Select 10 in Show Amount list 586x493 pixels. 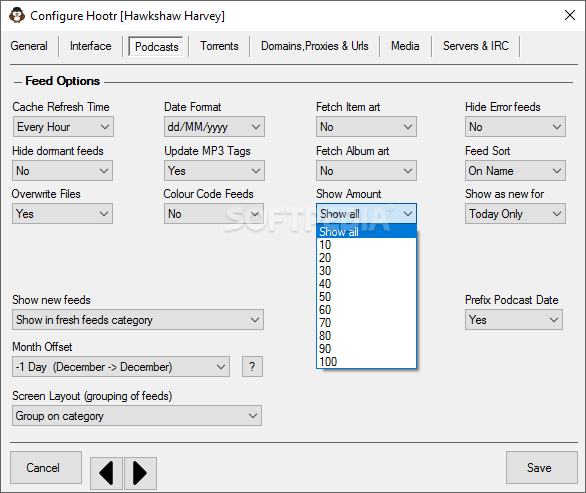click(366, 245)
